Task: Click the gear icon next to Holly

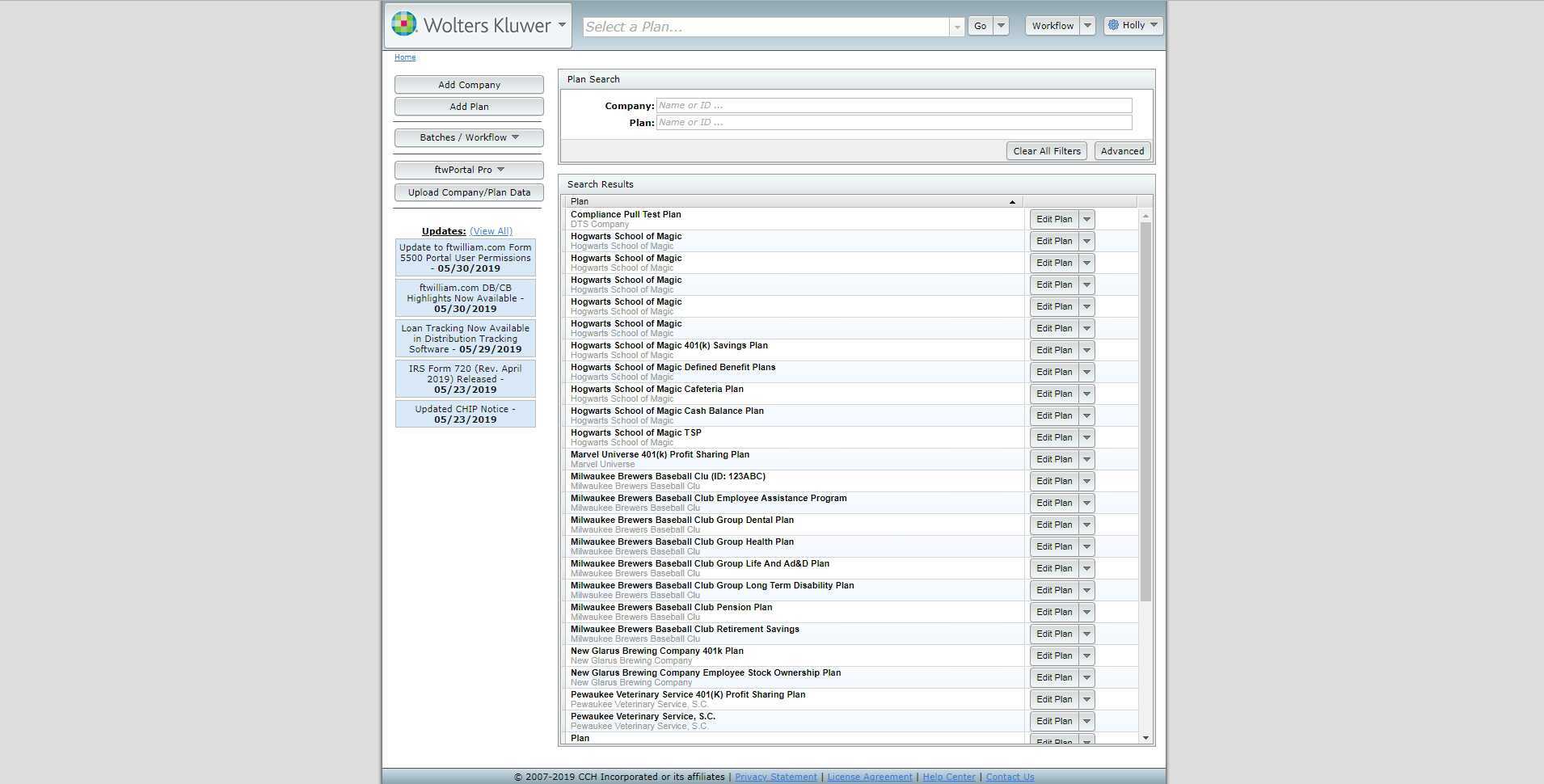Action: click(1114, 25)
